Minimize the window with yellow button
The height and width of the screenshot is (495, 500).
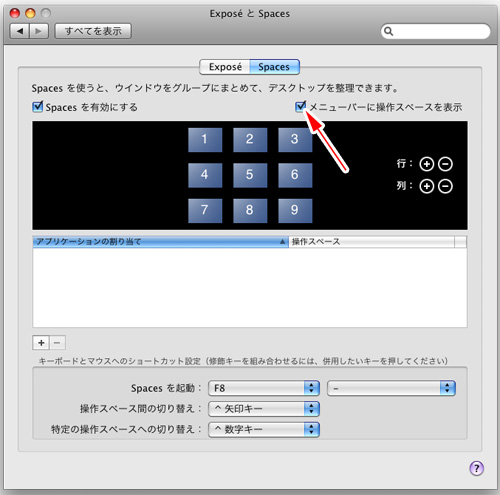tap(30, 13)
